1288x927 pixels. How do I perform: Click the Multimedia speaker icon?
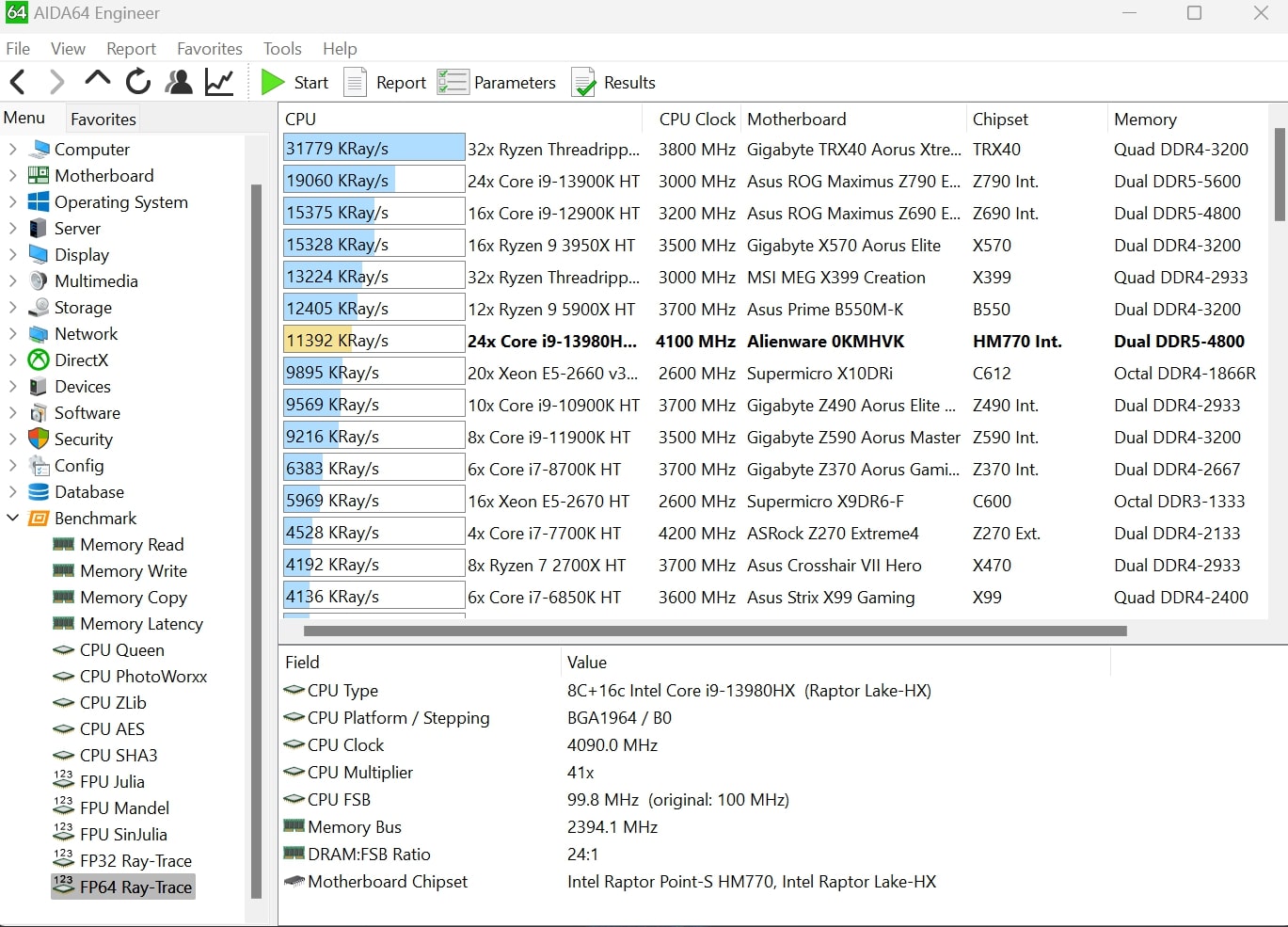point(39,280)
